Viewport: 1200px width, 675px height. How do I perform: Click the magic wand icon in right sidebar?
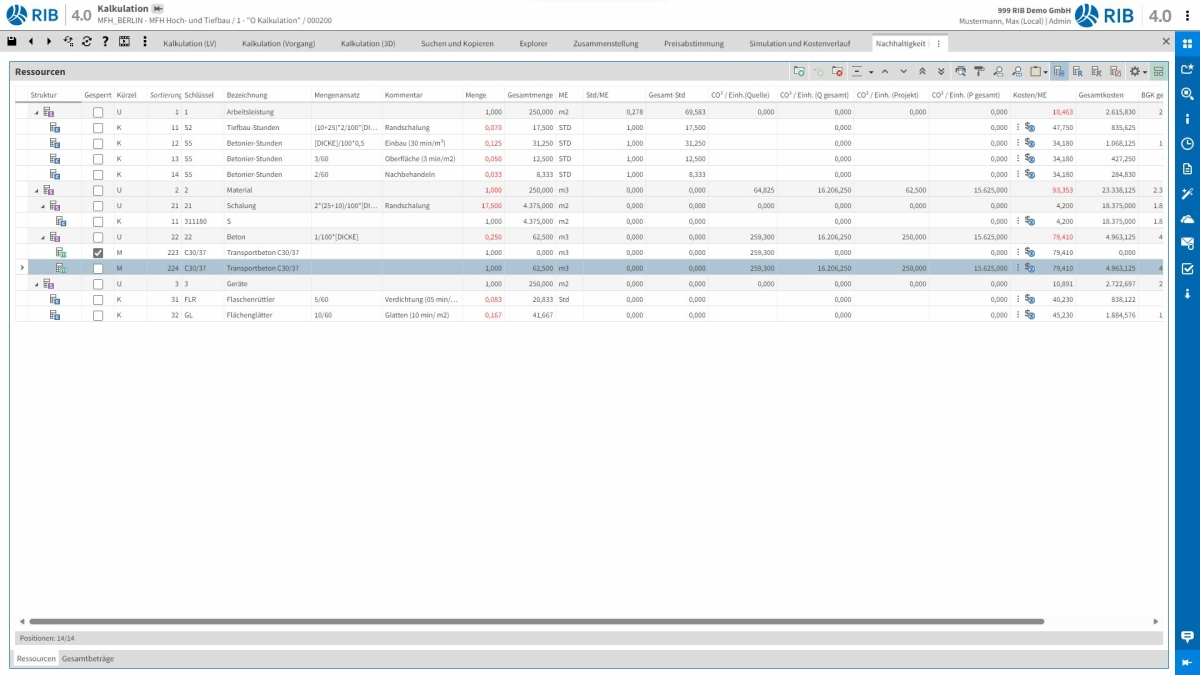tap(1187, 193)
